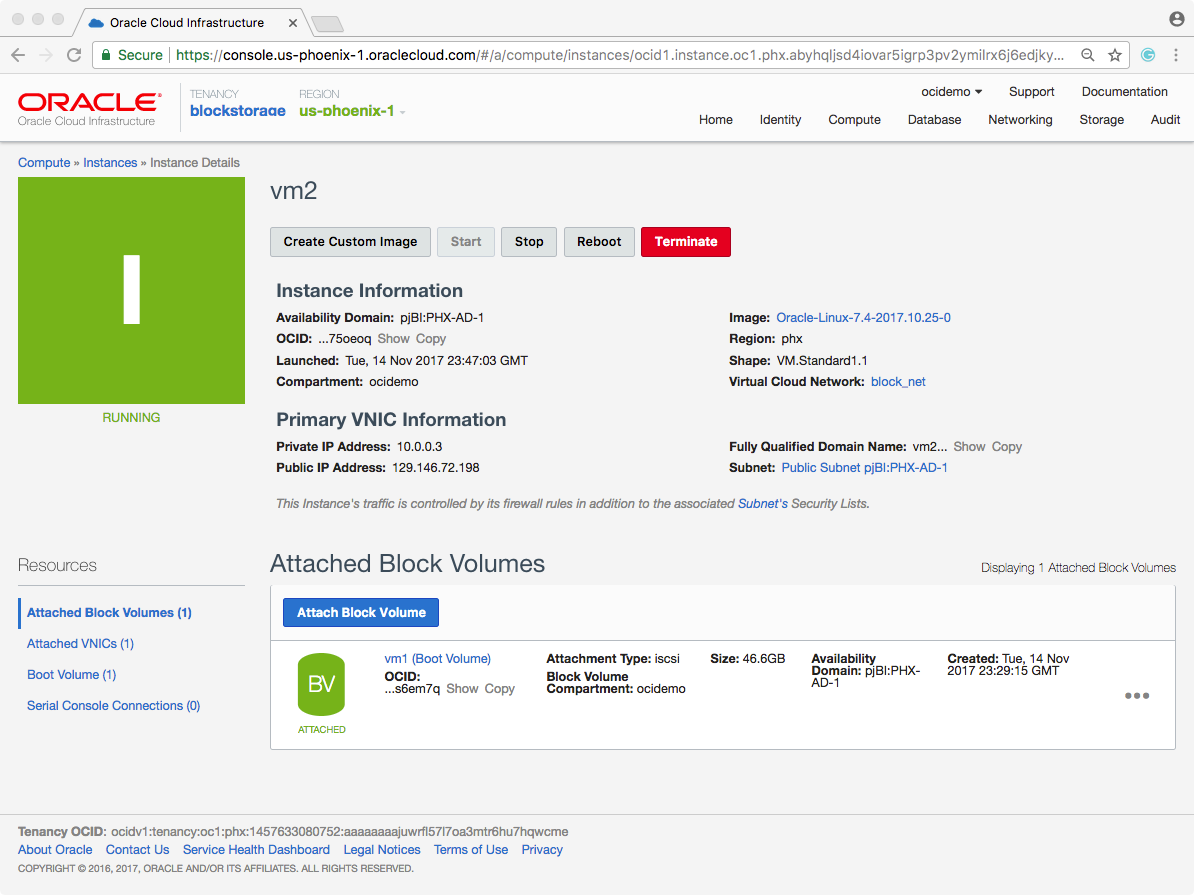Image resolution: width=1194 pixels, height=895 pixels.
Task: Click the browser back arrow
Action: (x=18, y=55)
